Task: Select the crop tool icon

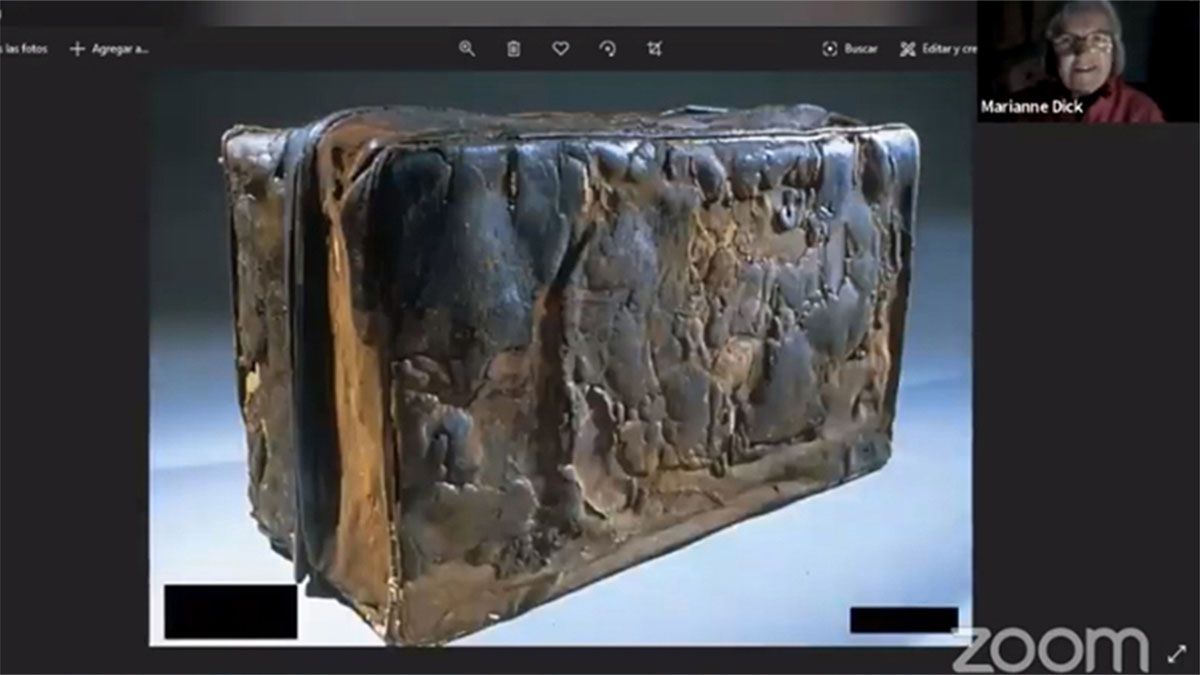Action: tap(654, 49)
